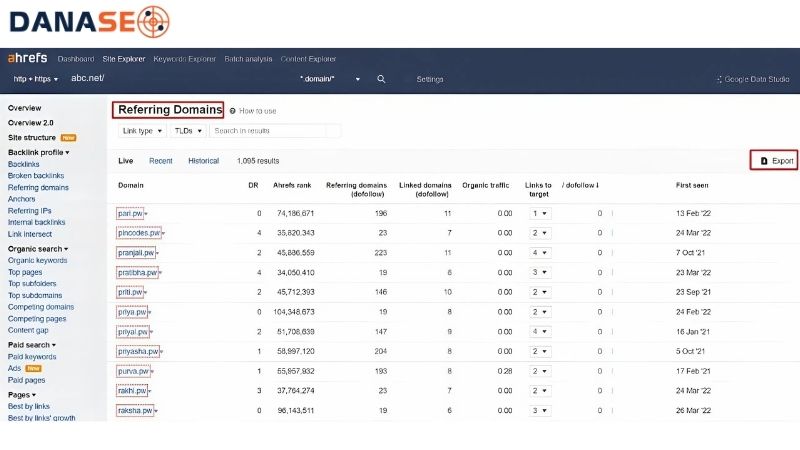Open Keywords Explorer
The height and width of the screenshot is (450, 800).
point(185,59)
